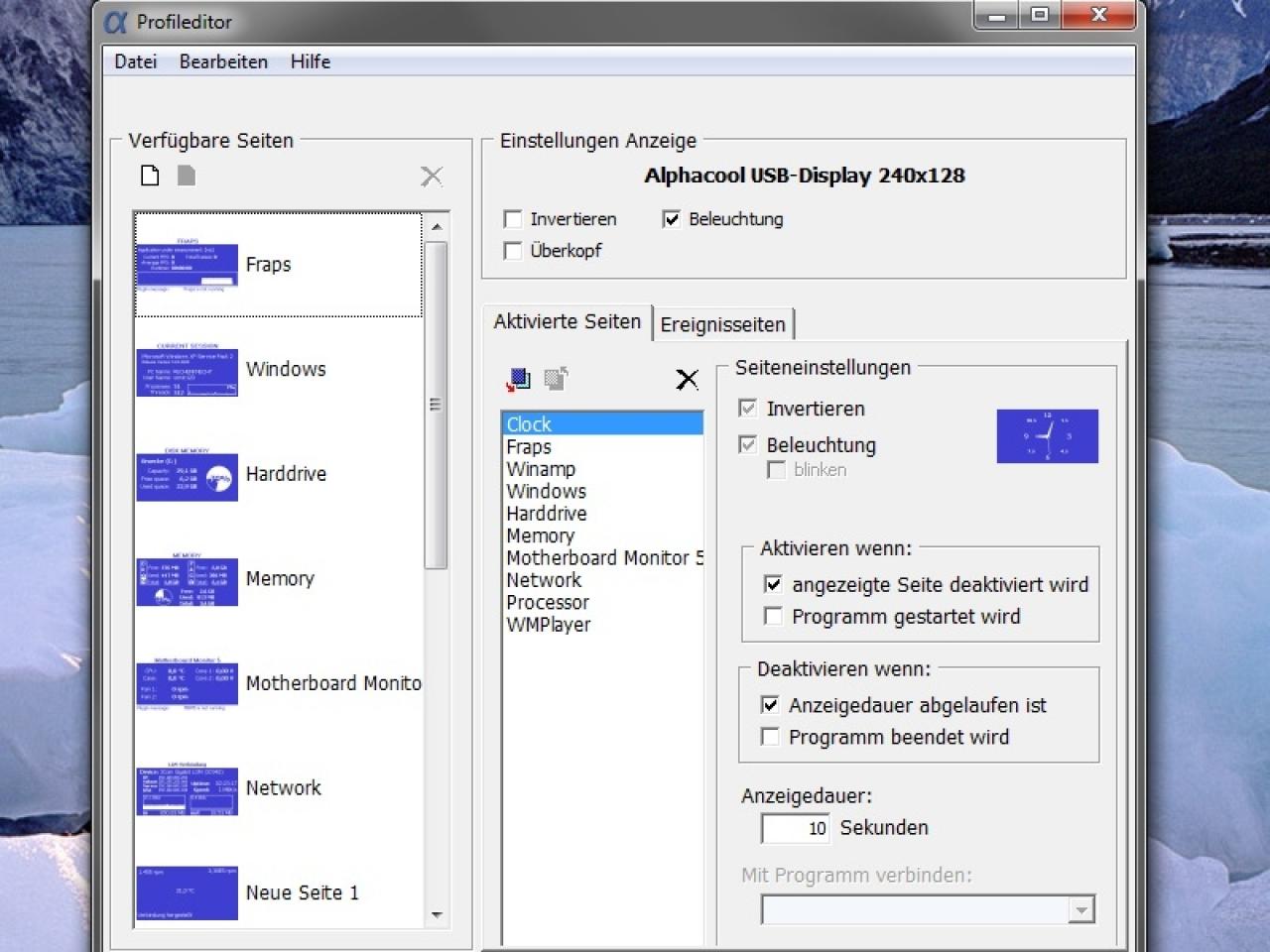Toggle Invertieren in Seiteneinstellungen
This screenshot has width=1270, height=952.
coord(748,408)
